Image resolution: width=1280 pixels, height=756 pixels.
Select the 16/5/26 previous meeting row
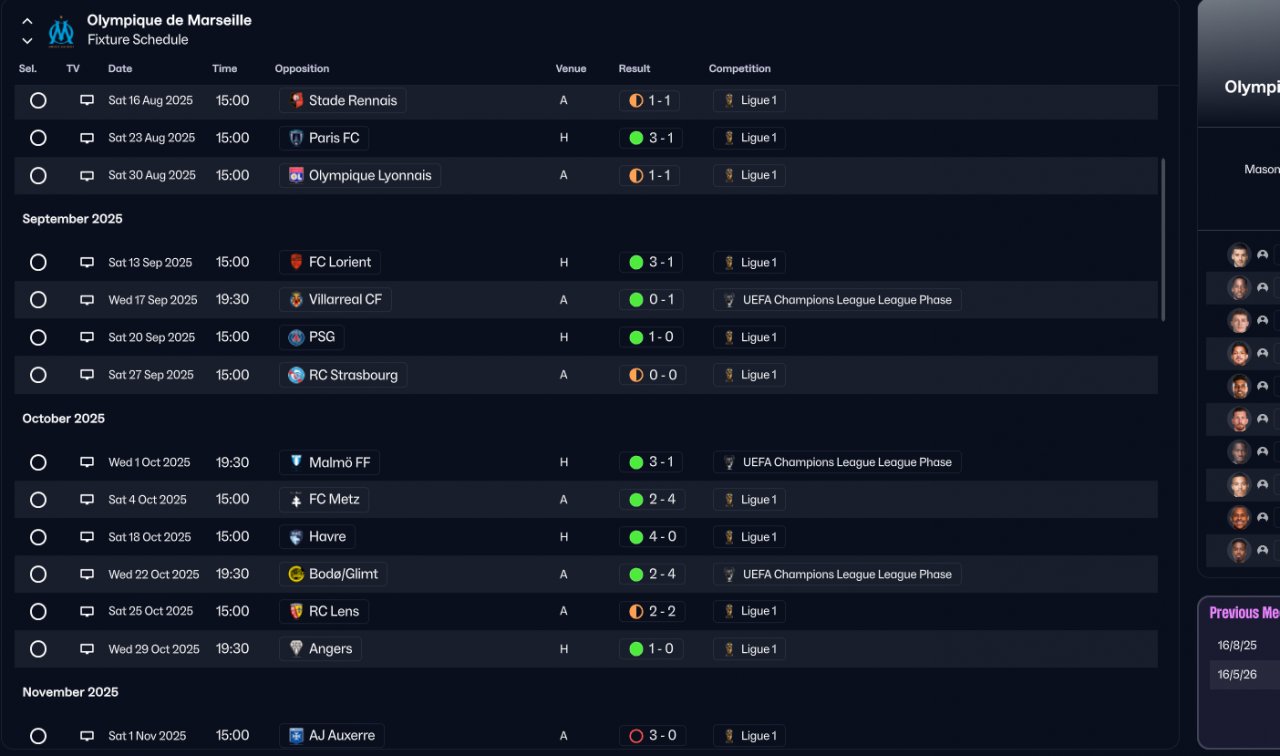[1238, 675]
